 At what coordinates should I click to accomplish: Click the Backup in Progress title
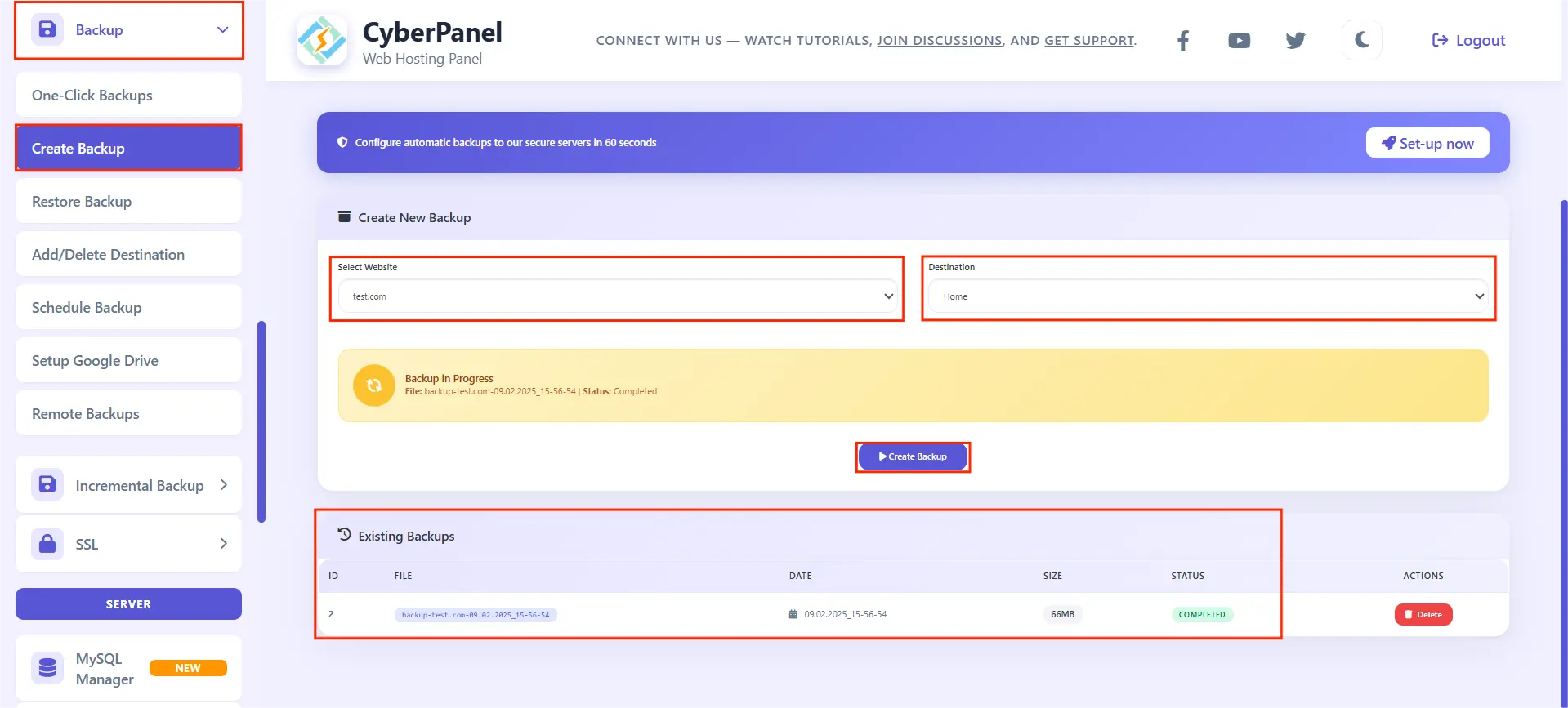pos(449,378)
